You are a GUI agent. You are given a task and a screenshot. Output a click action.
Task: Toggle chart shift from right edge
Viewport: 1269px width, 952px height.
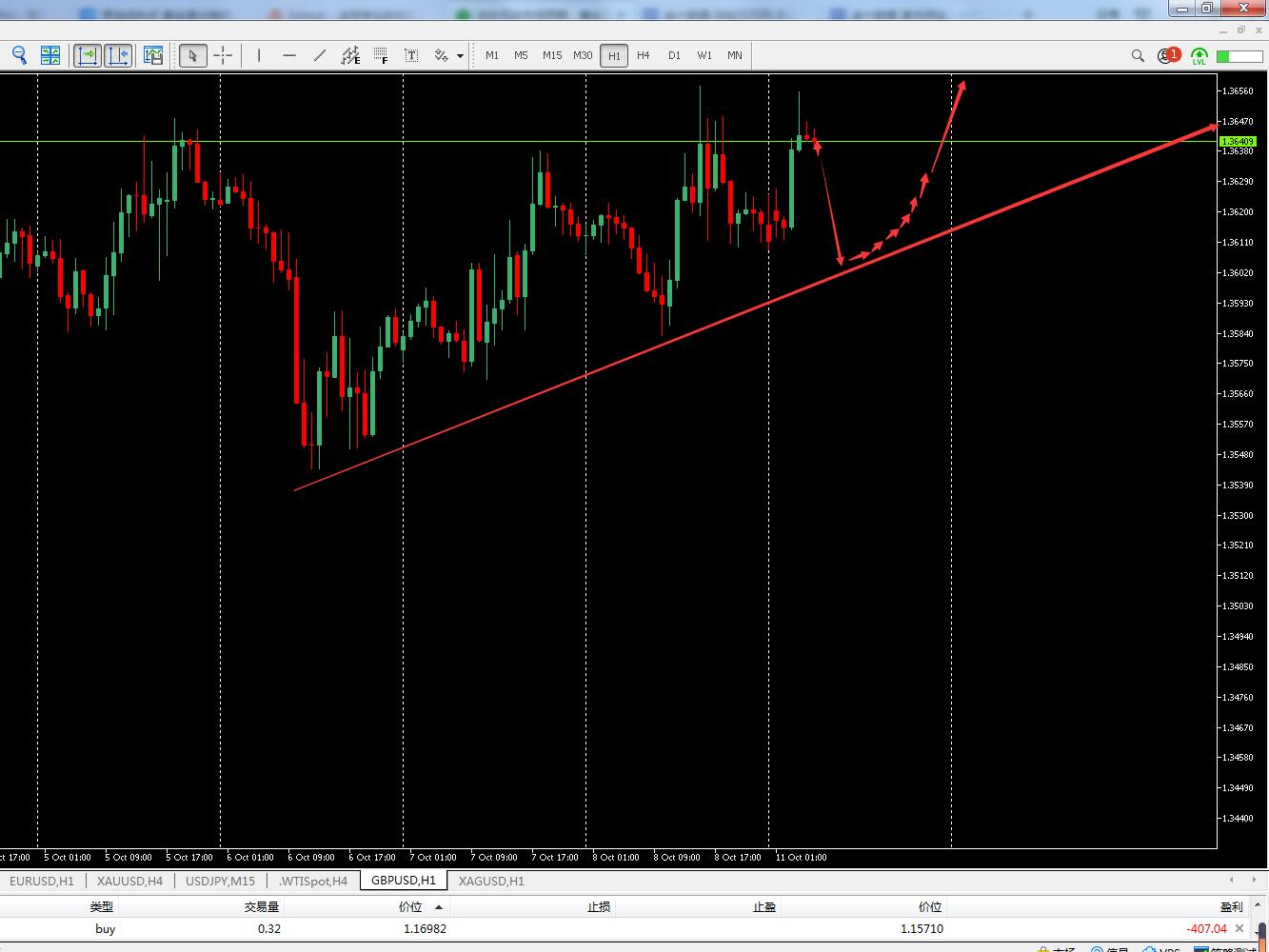pos(118,55)
